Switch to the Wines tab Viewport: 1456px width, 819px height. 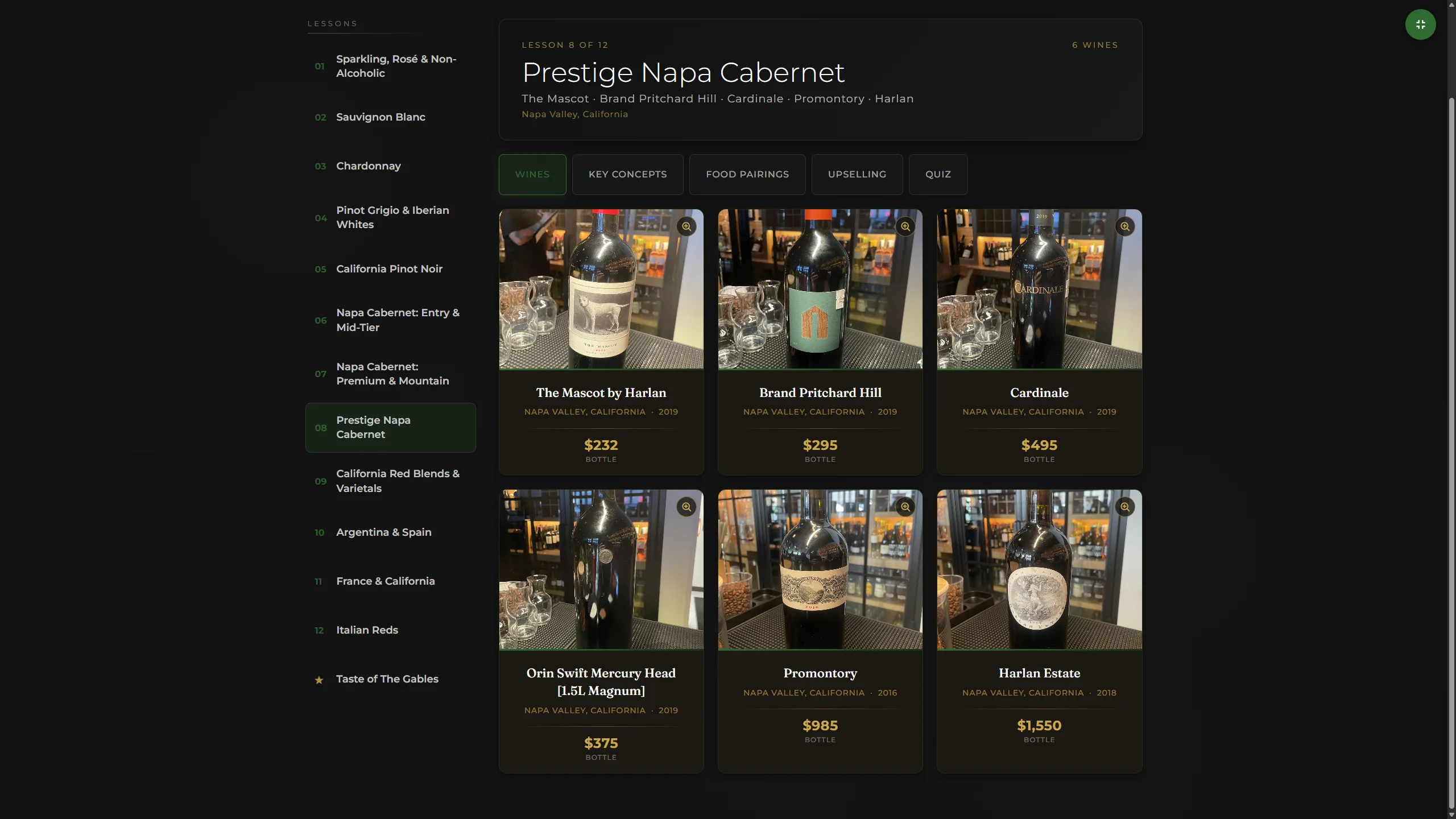click(x=532, y=175)
